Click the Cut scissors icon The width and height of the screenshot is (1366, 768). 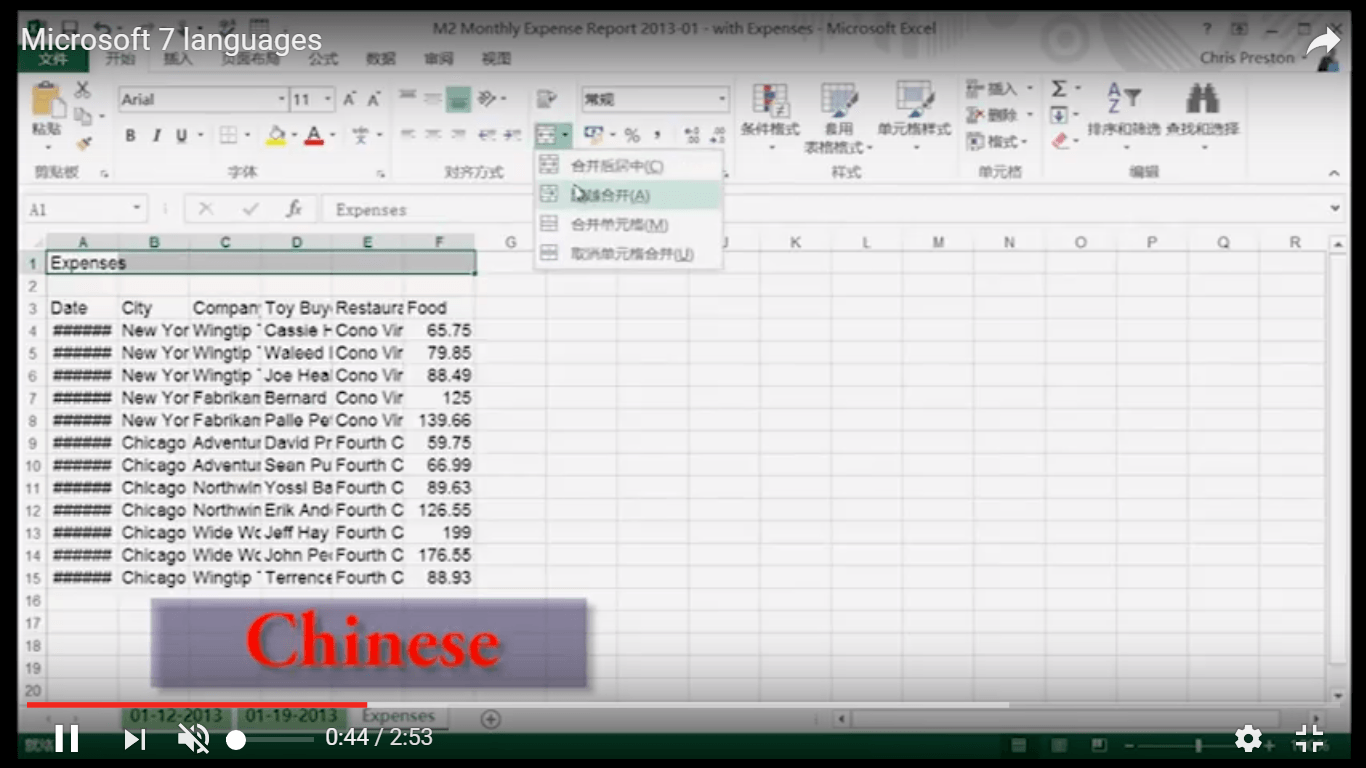(83, 91)
